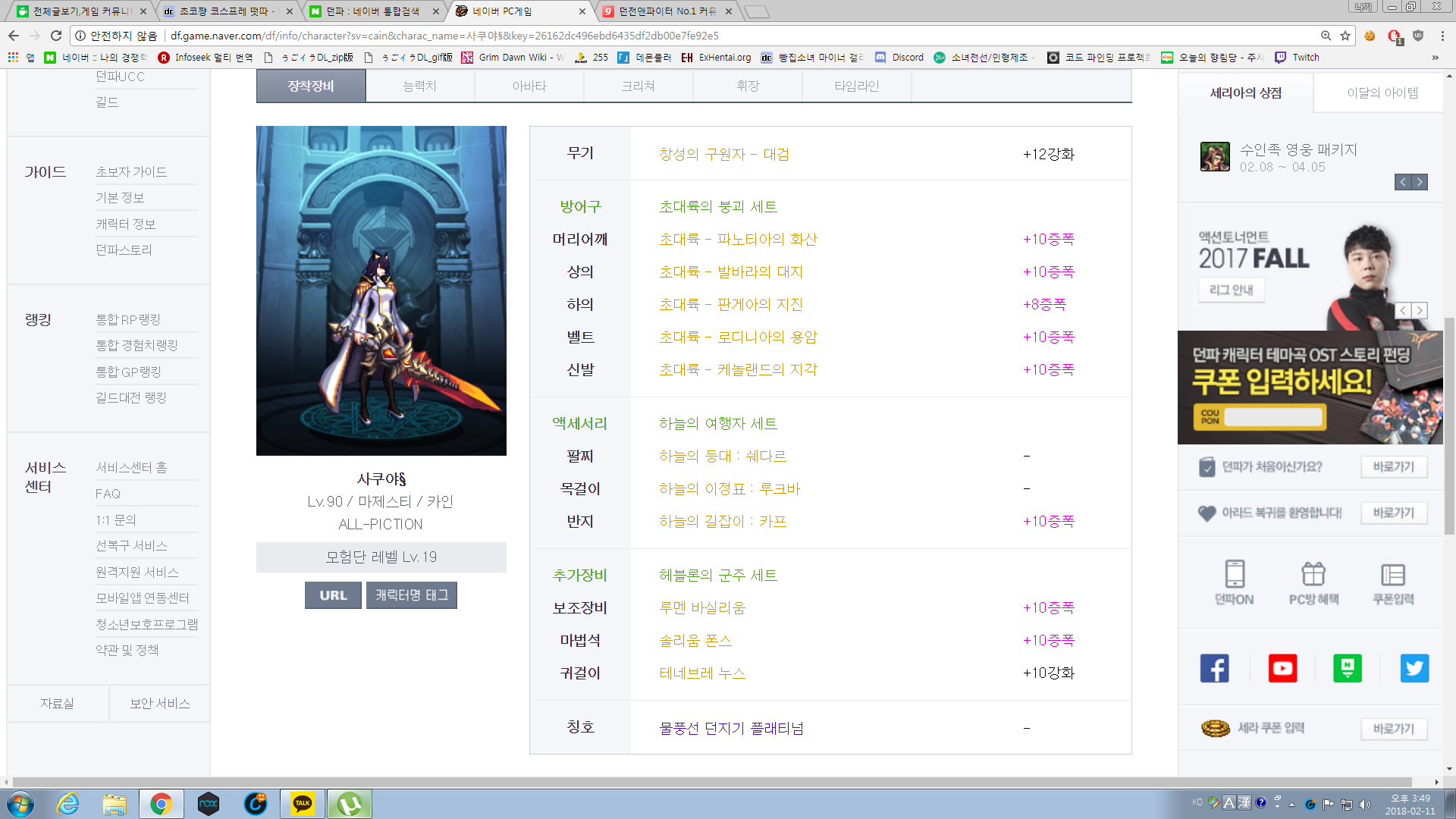Open the PC방 혜택 gift icon
This screenshot has width=1456, height=819.
tap(1313, 582)
